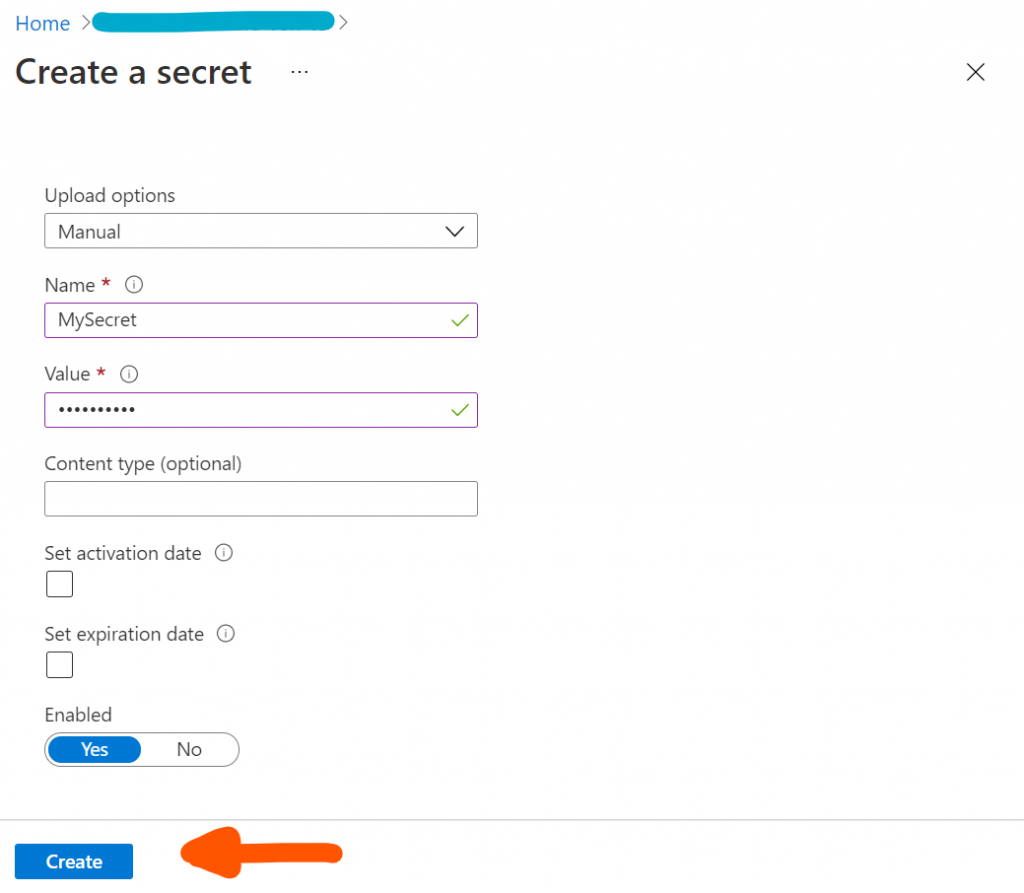1024x893 pixels.
Task: Click the breadcrumb chevron after Home
Action: (86, 23)
